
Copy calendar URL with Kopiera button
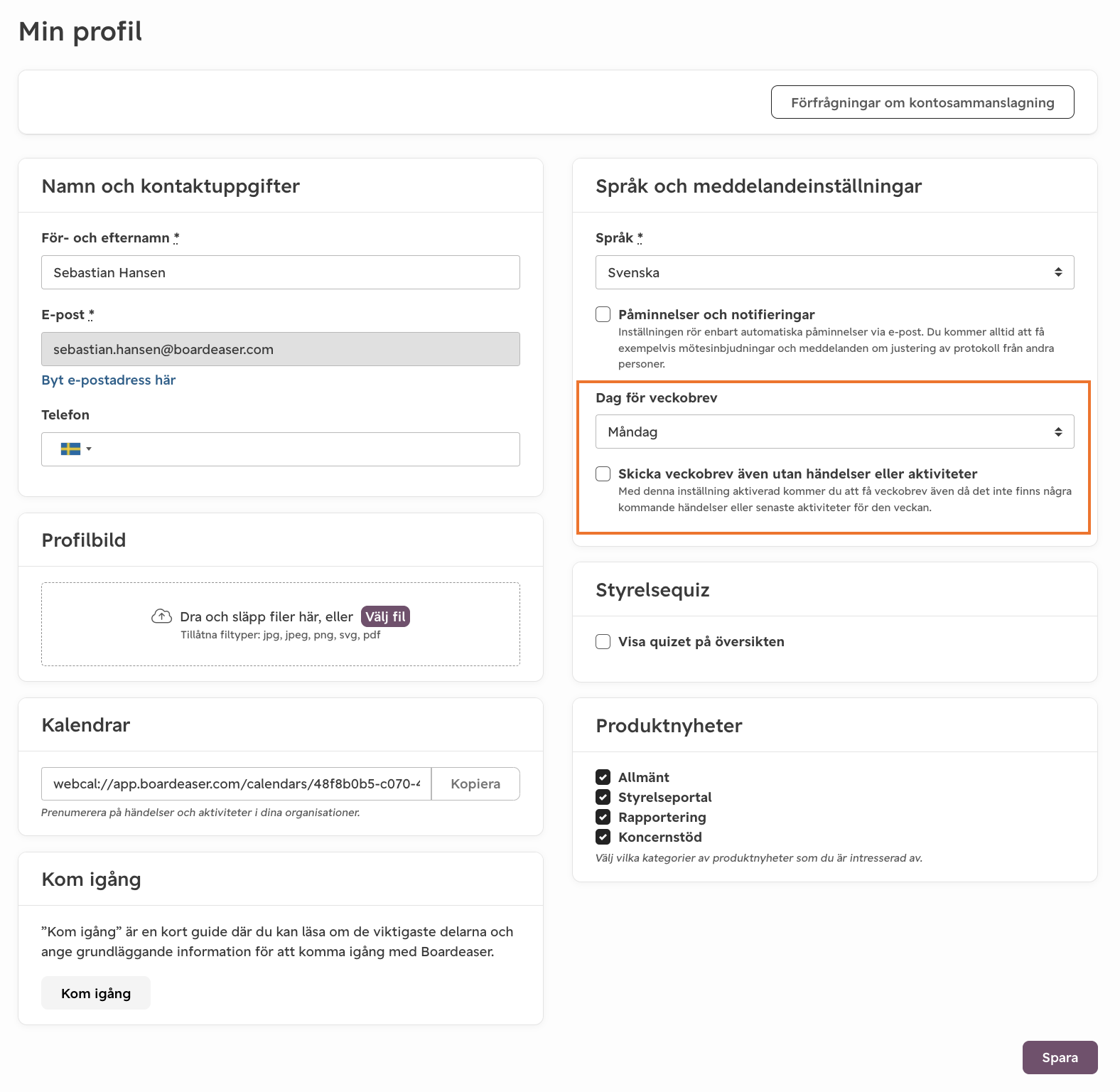pos(475,783)
